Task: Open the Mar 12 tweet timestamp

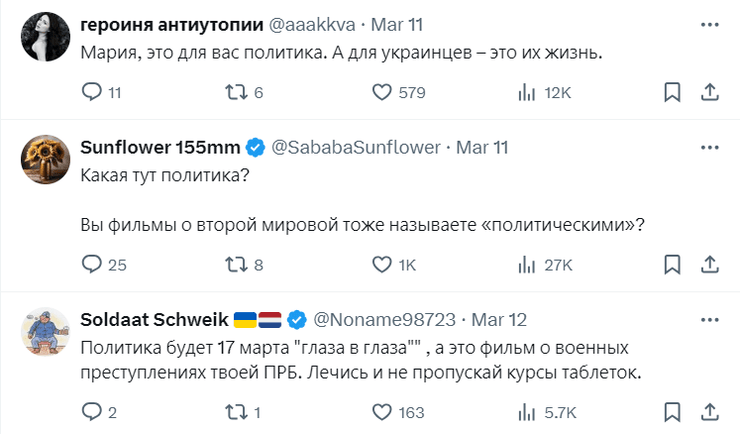Action: pyautogui.click(x=496, y=320)
